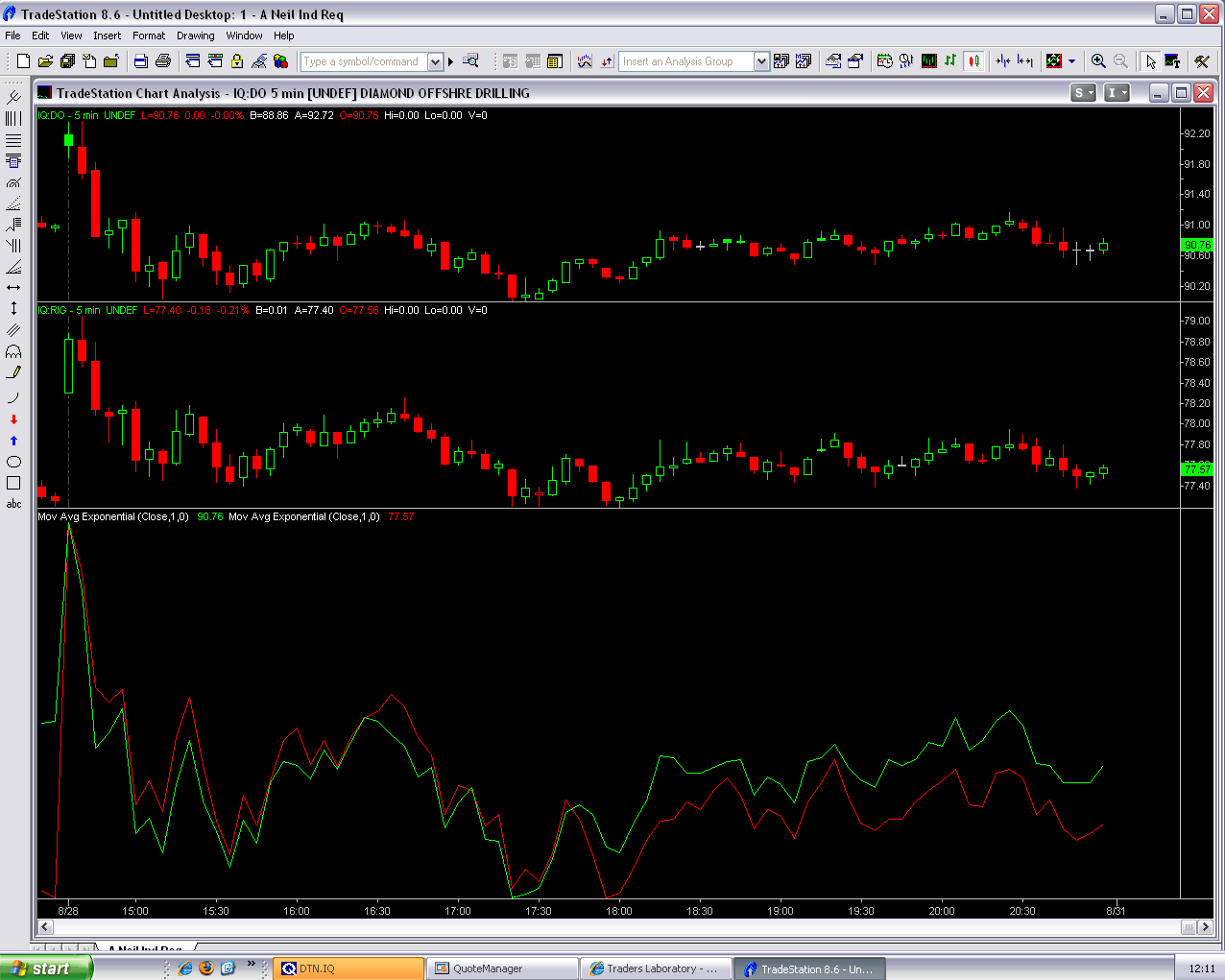Select the abc text drawing tool
The image size is (1225, 980).
[x=13, y=504]
